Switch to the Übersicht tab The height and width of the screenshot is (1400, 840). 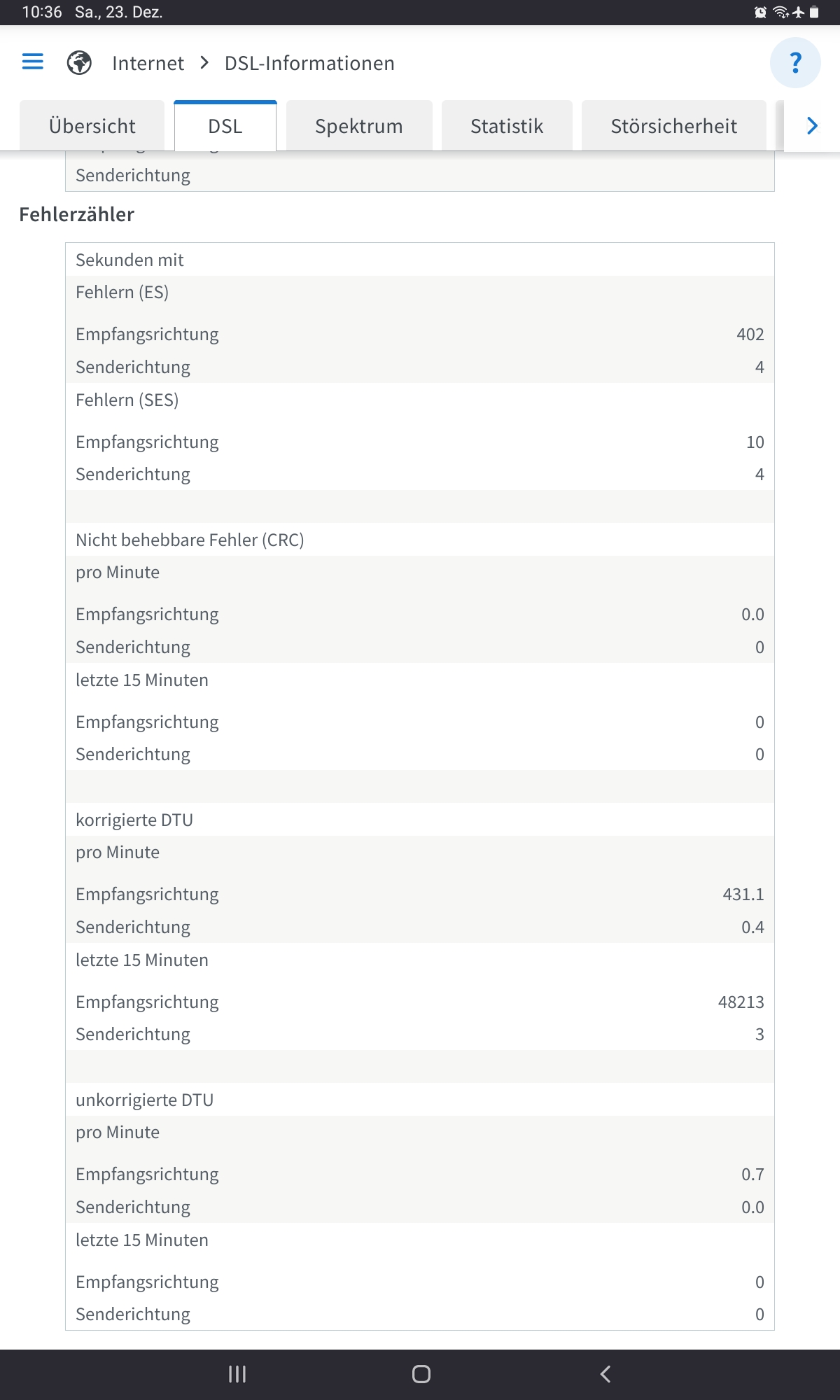tap(92, 126)
